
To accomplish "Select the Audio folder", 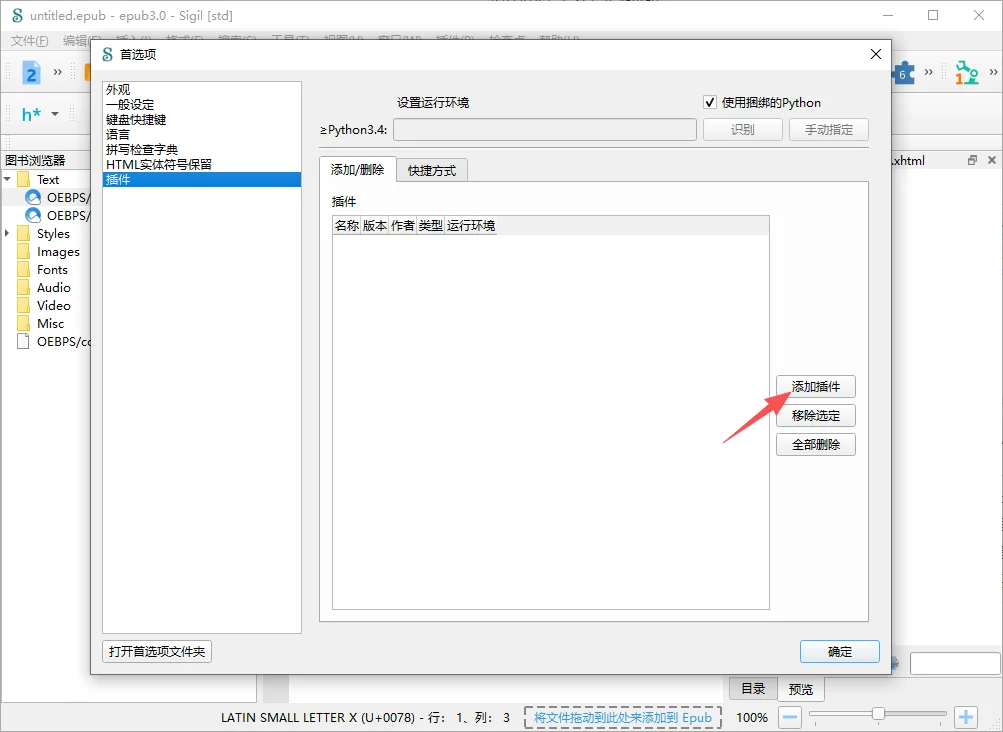I will click(54, 287).
